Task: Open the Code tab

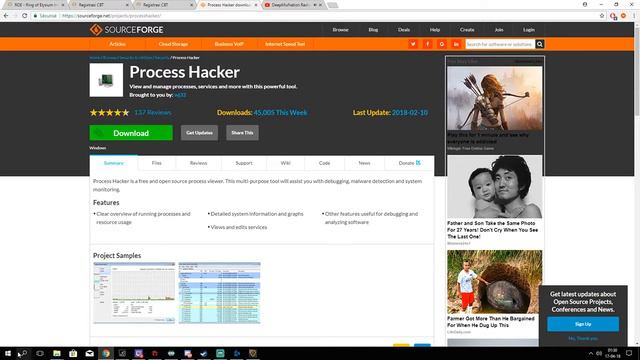Action: pos(324,163)
